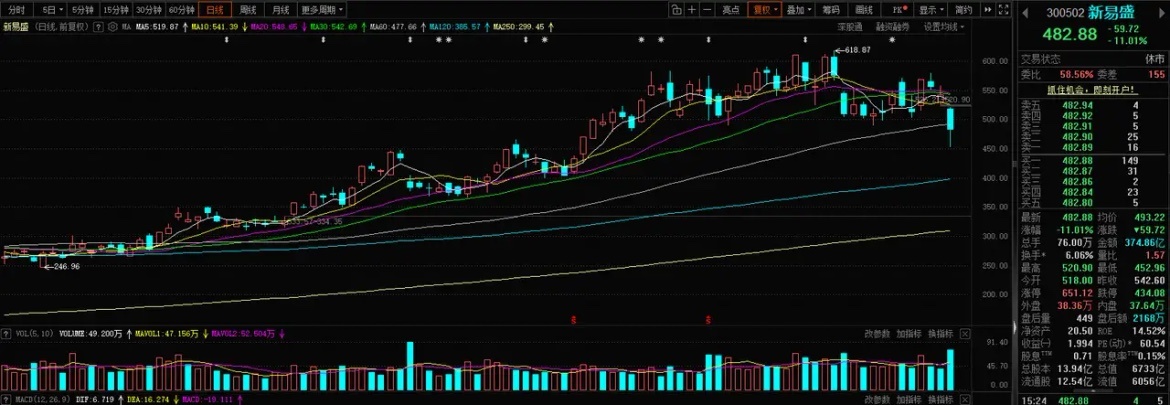Click the 抓住机会，限时开户 link
Viewport: 1170px width, 405px height.
1092,89
